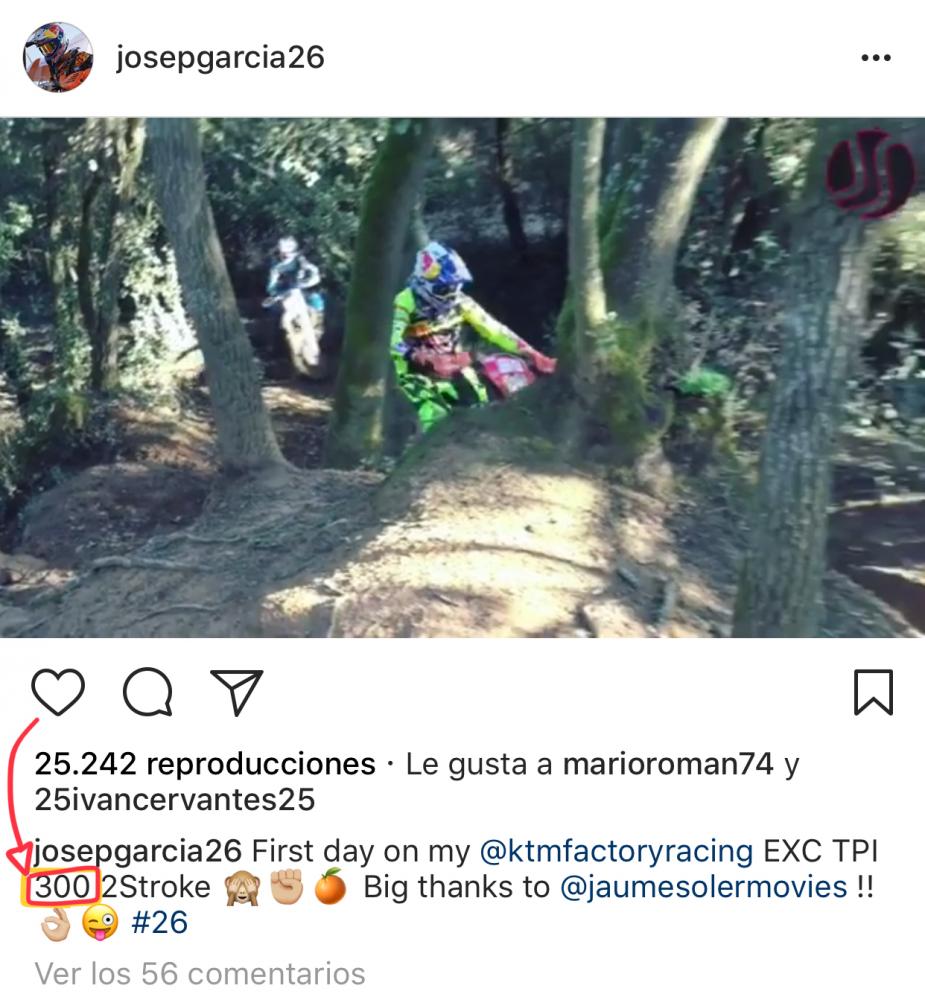This screenshot has height=1000, width=925.
Task: Save post with the bookmark icon
Action: tap(873, 692)
